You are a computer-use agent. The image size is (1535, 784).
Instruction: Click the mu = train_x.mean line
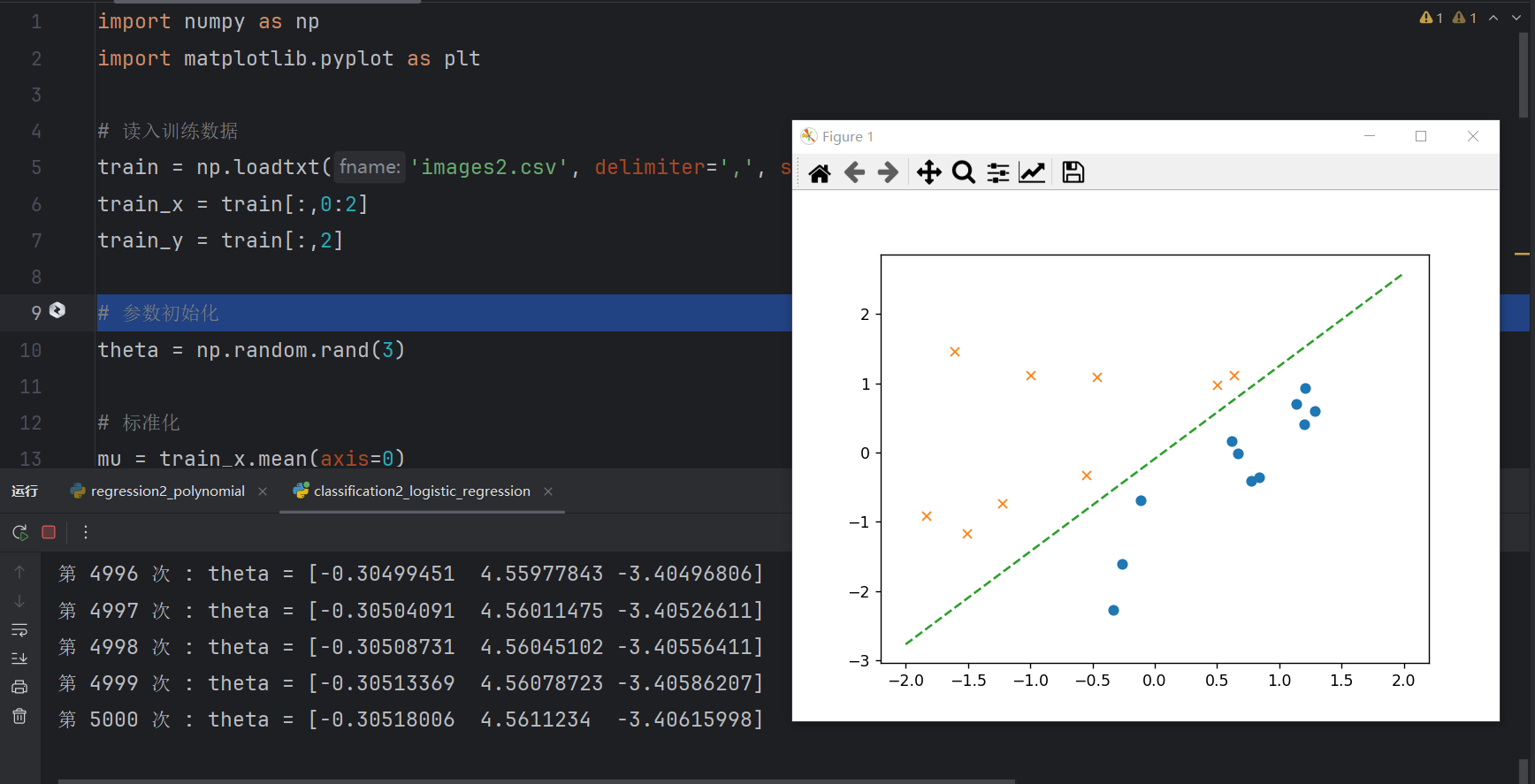[x=251, y=458]
